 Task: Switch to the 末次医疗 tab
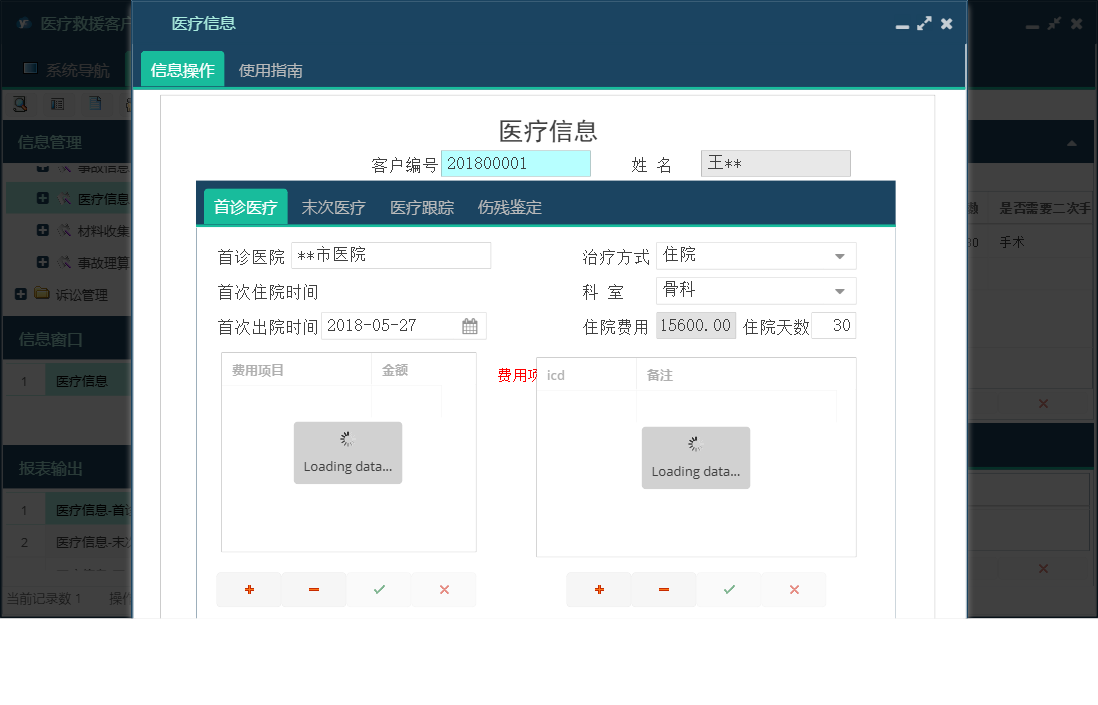click(334, 207)
